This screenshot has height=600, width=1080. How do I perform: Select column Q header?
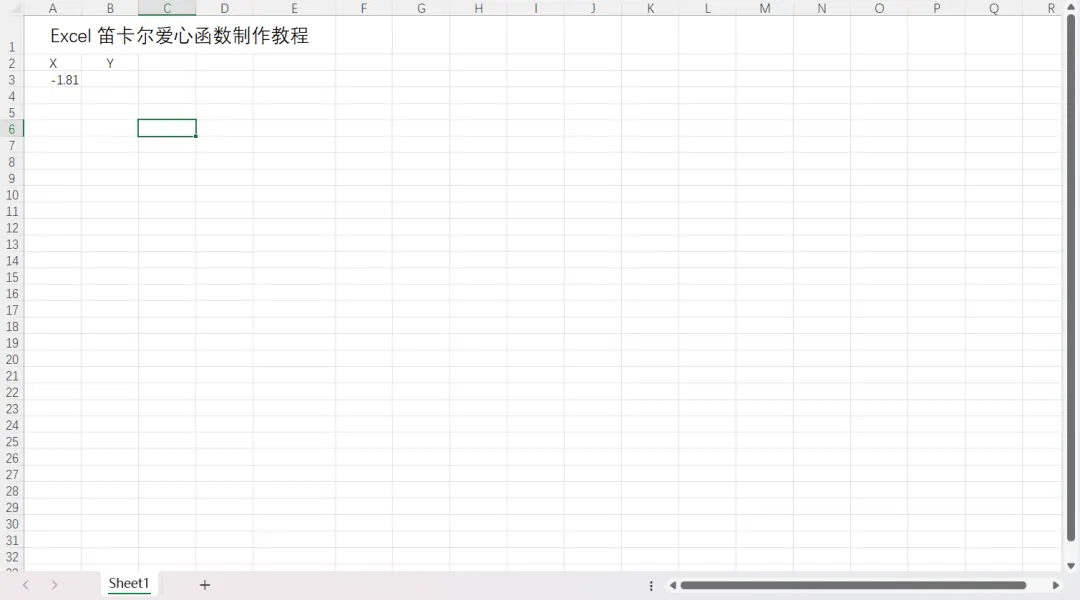tap(993, 8)
